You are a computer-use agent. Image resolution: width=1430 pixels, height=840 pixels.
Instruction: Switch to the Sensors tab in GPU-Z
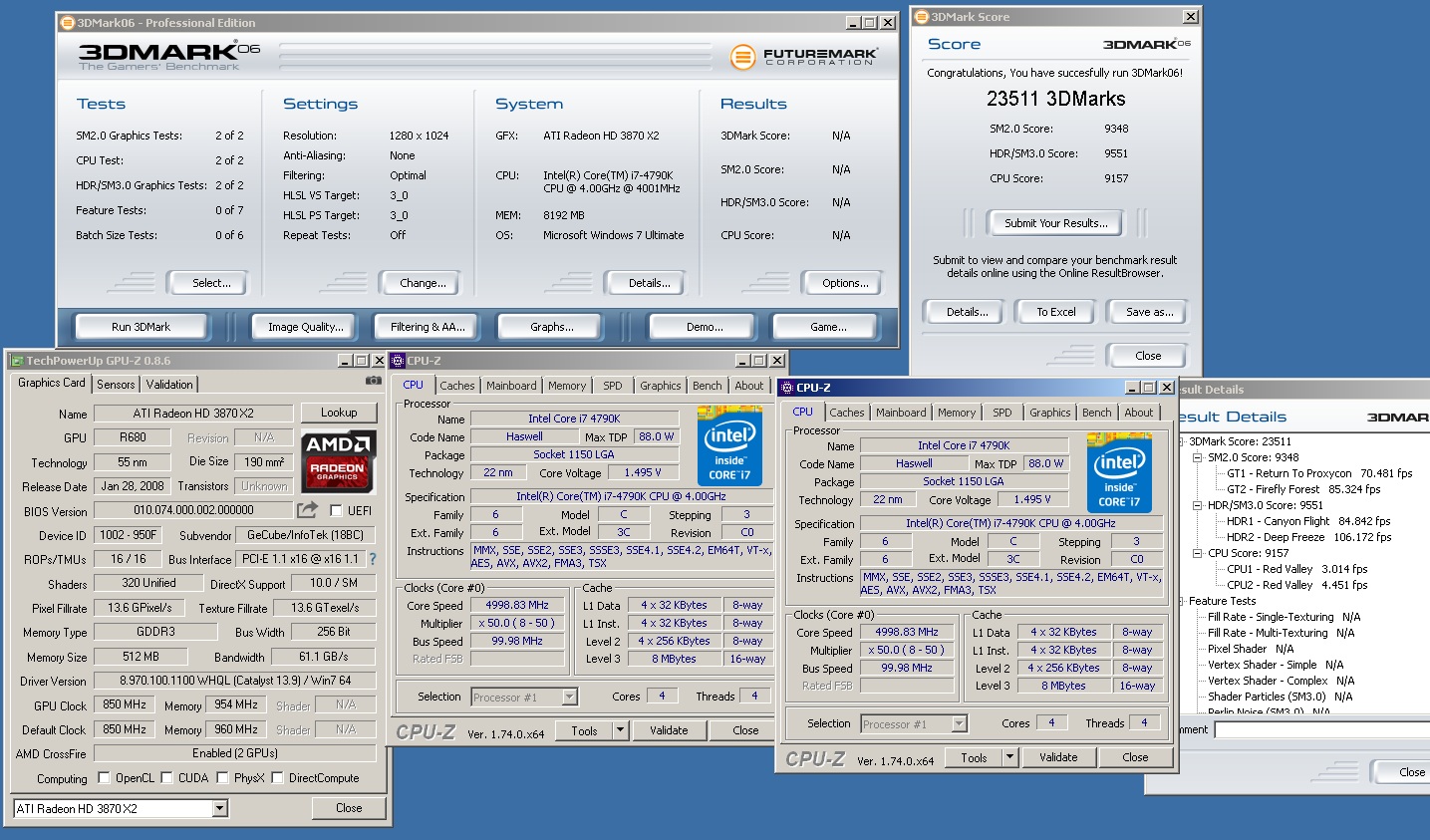coord(116,385)
